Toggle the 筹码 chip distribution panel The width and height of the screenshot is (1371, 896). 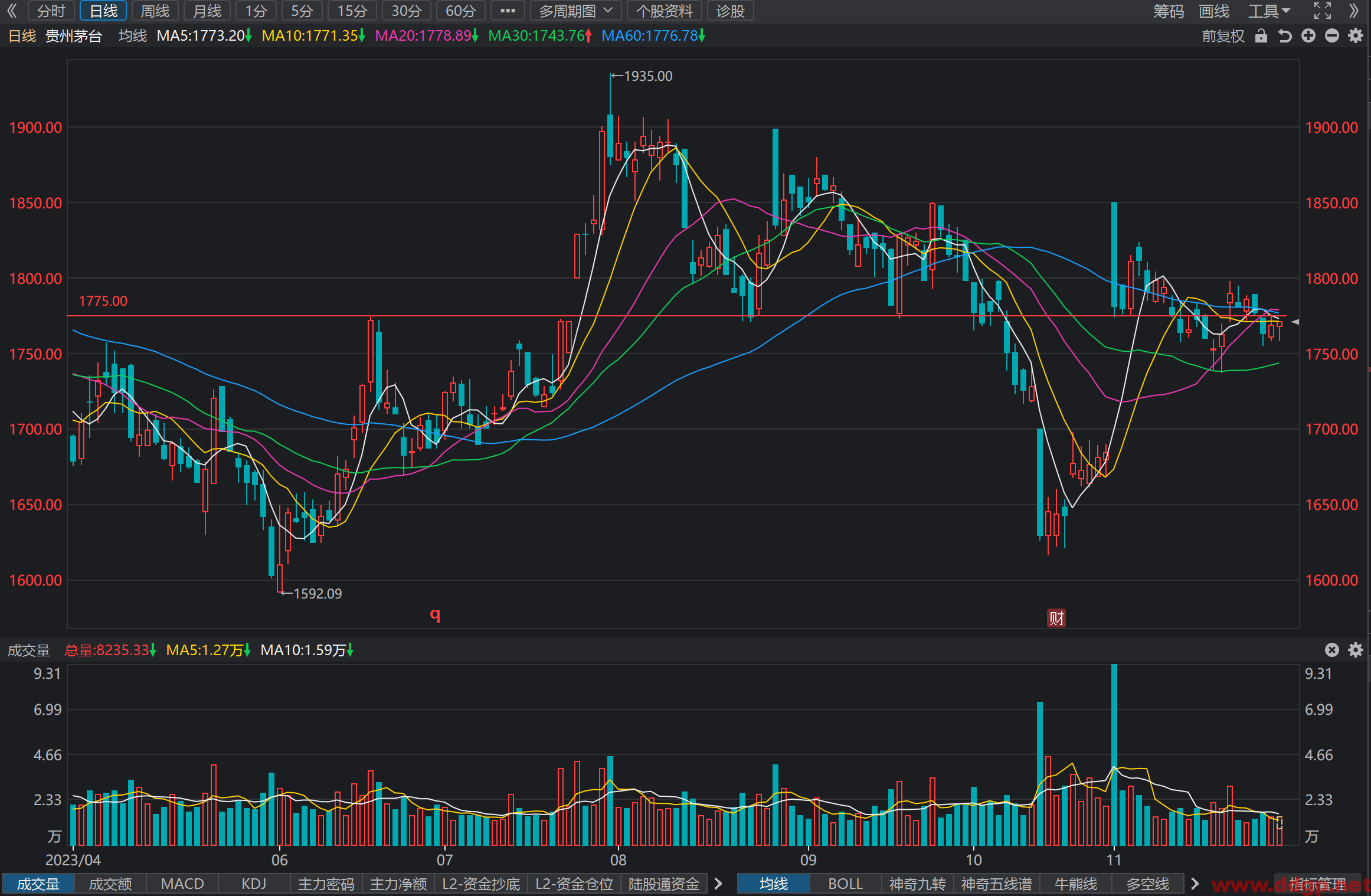click(1169, 11)
